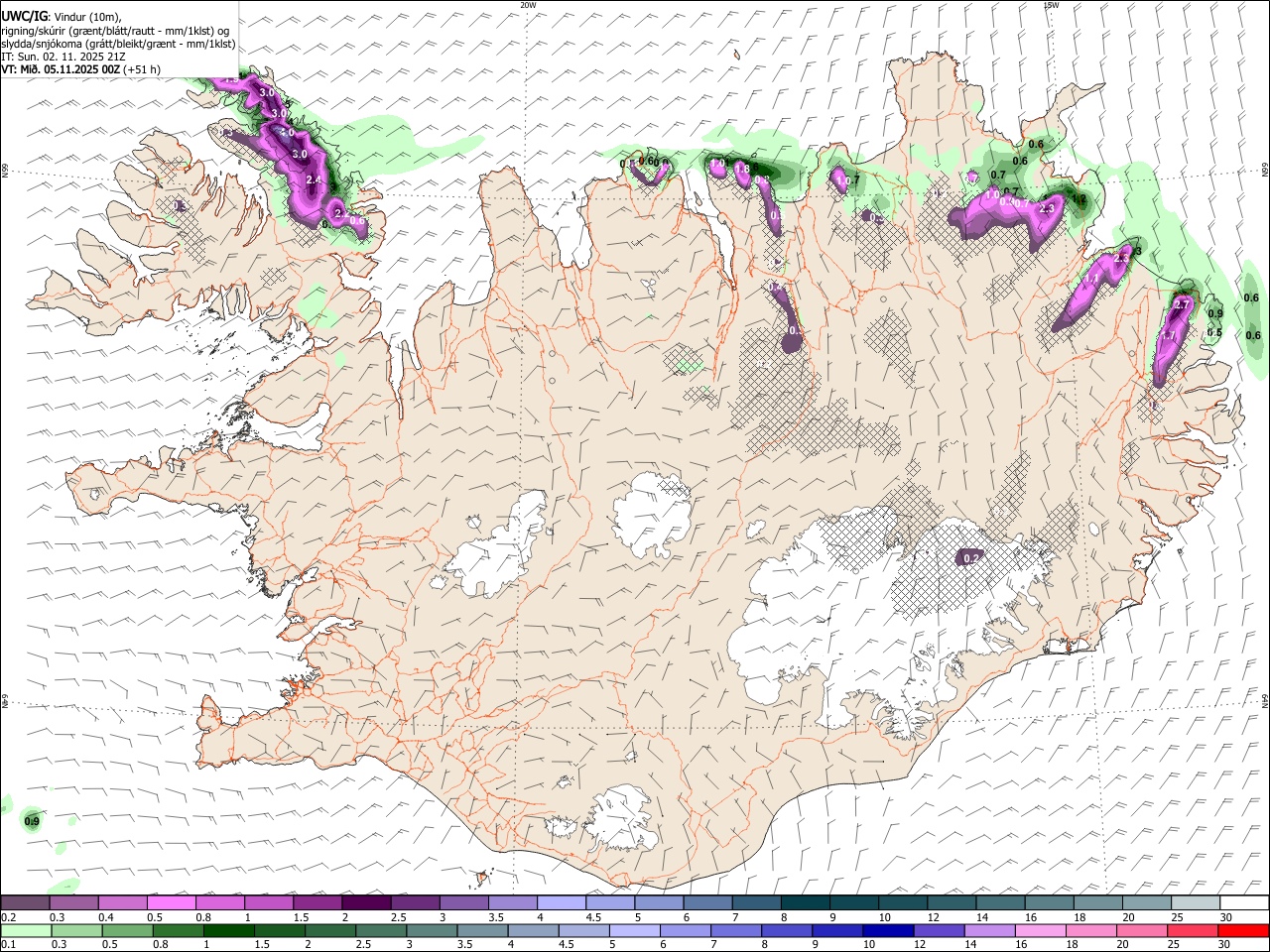Screen dimensions: 1270x952
Task: Choose the pale lavender top-row swatch at 4
Action: click(x=561, y=903)
